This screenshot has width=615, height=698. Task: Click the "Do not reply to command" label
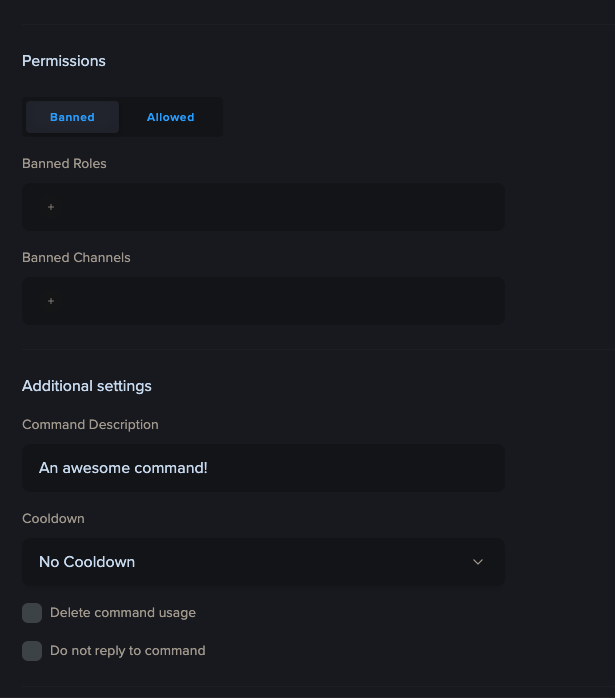tap(128, 651)
